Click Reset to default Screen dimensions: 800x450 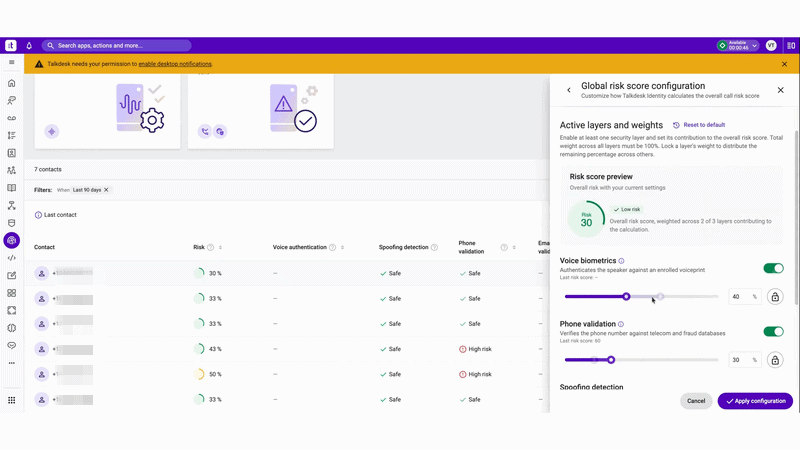(699, 125)
